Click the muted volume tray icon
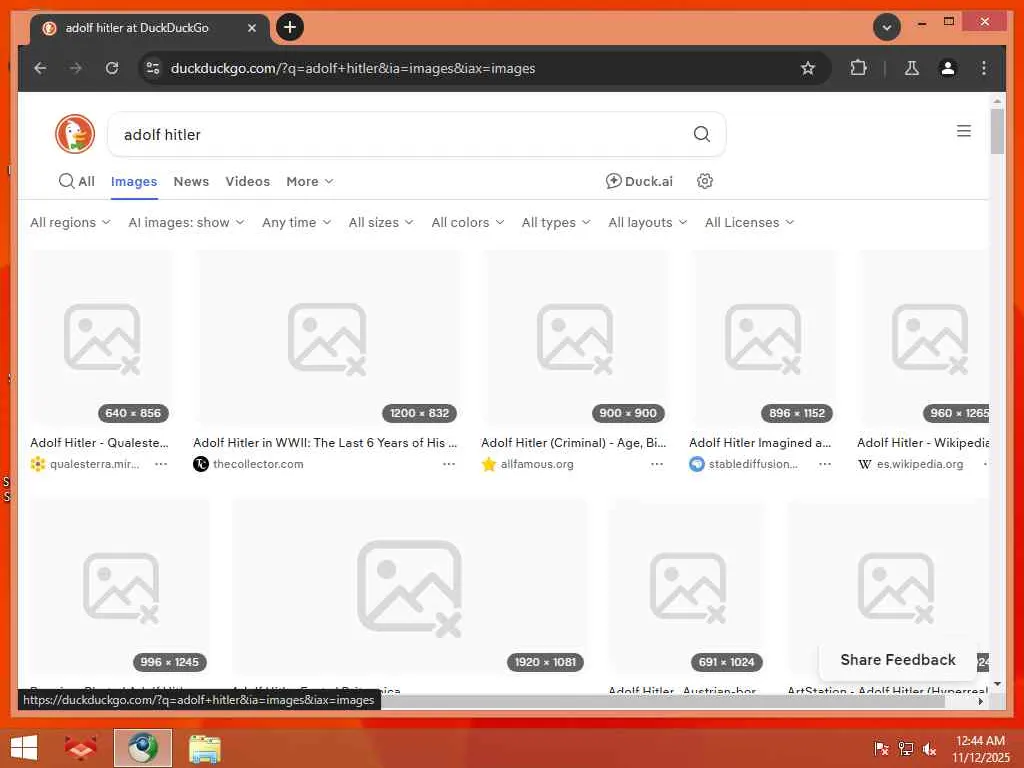The height and width of the screenshot is (768, 1024). (929, 748)
